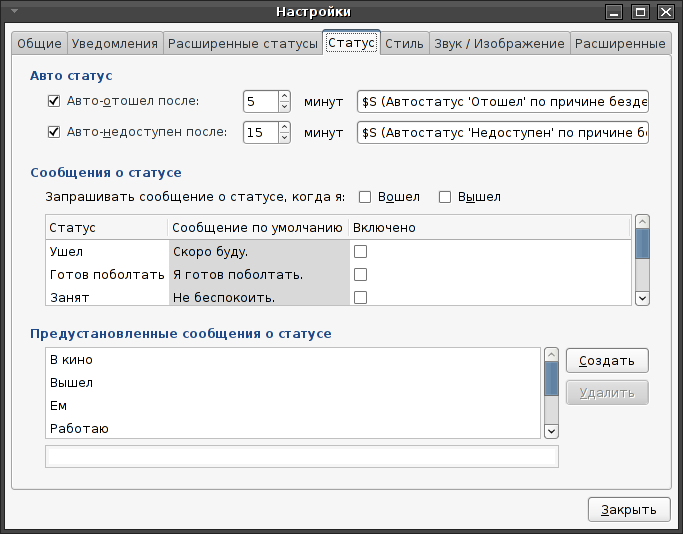Minimize the Настройки window
The width and height of the screenshot is (683, 534).
pos(614,12)
